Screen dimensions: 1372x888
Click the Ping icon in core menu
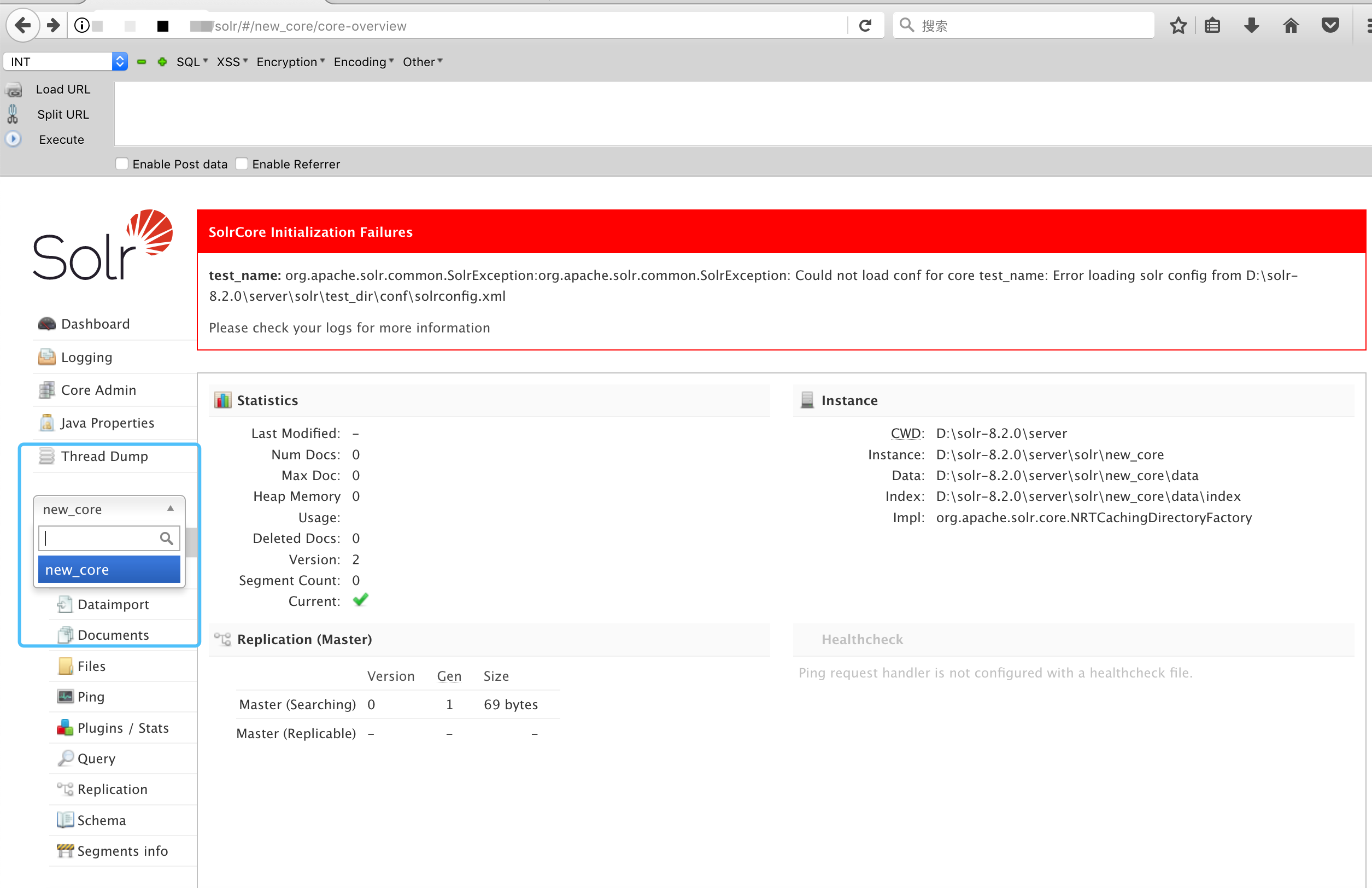(x=65, y=697)
